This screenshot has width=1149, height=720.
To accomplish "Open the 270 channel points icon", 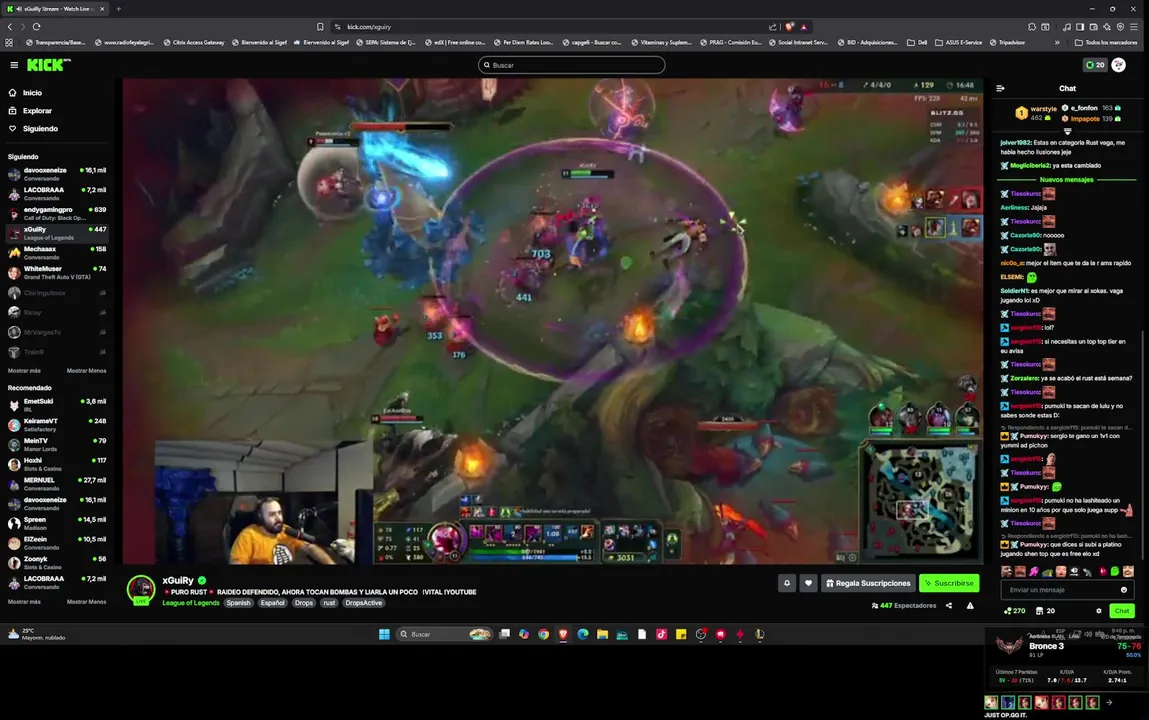I will click(1015, 611).
